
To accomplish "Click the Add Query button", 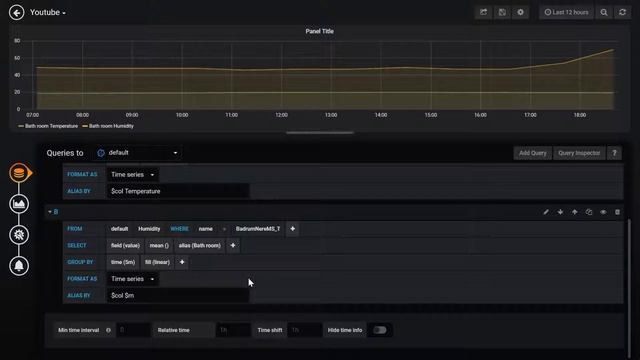I will point(532,153).
